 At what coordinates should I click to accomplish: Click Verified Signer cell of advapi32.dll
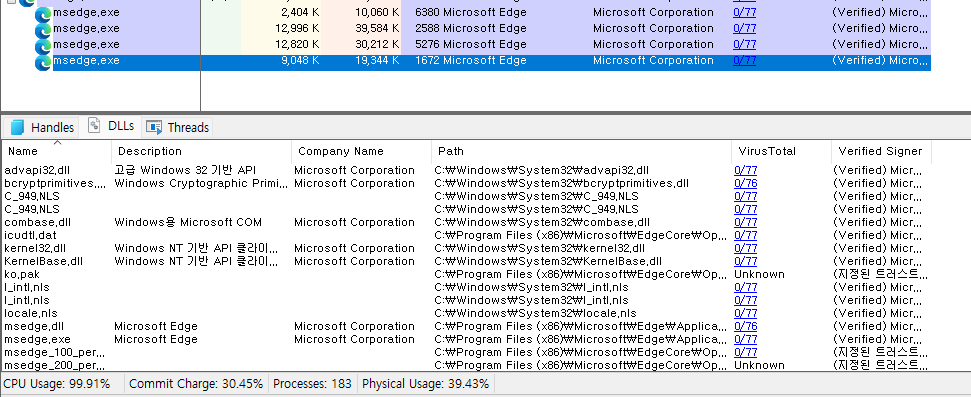(x=877, y=170)
